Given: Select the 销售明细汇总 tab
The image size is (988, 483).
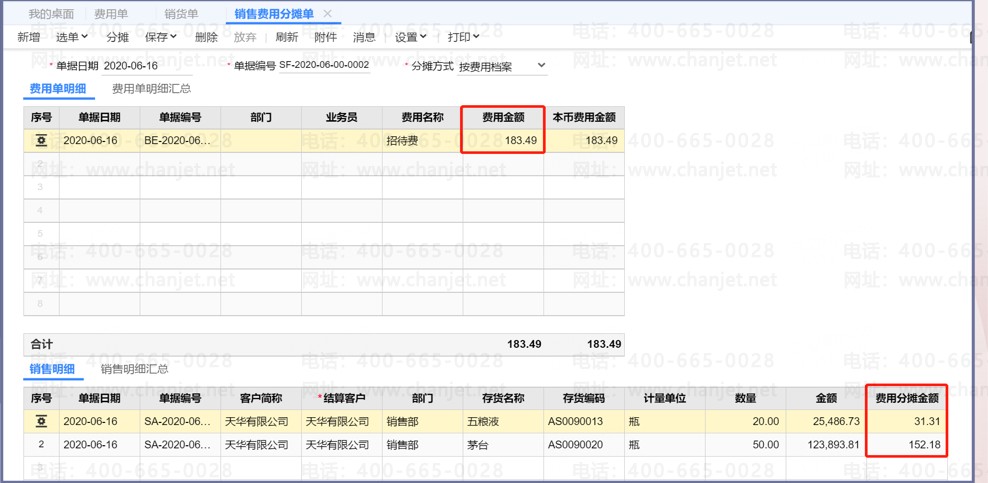Looking at the screenshot, I should coord(134,369).
